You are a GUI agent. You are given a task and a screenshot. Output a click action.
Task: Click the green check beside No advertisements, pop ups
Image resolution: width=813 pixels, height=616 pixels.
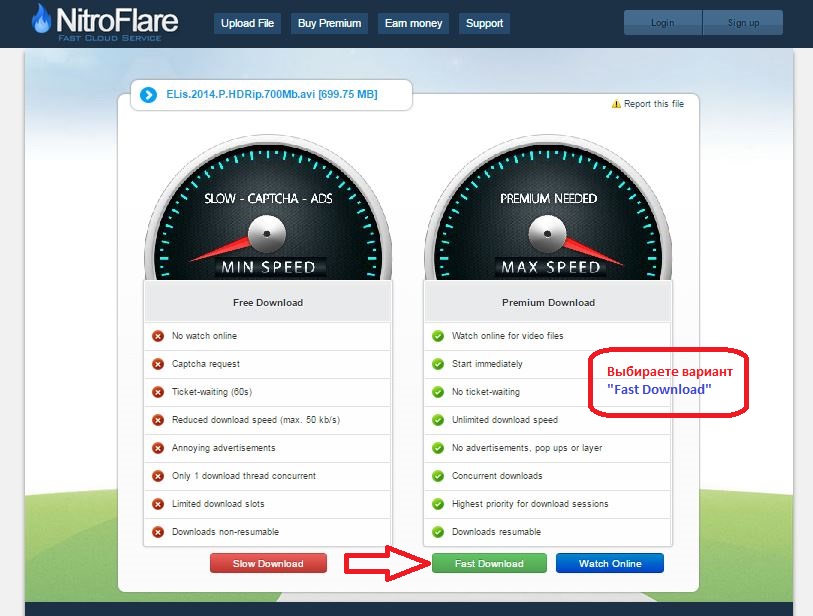[438, 448]
